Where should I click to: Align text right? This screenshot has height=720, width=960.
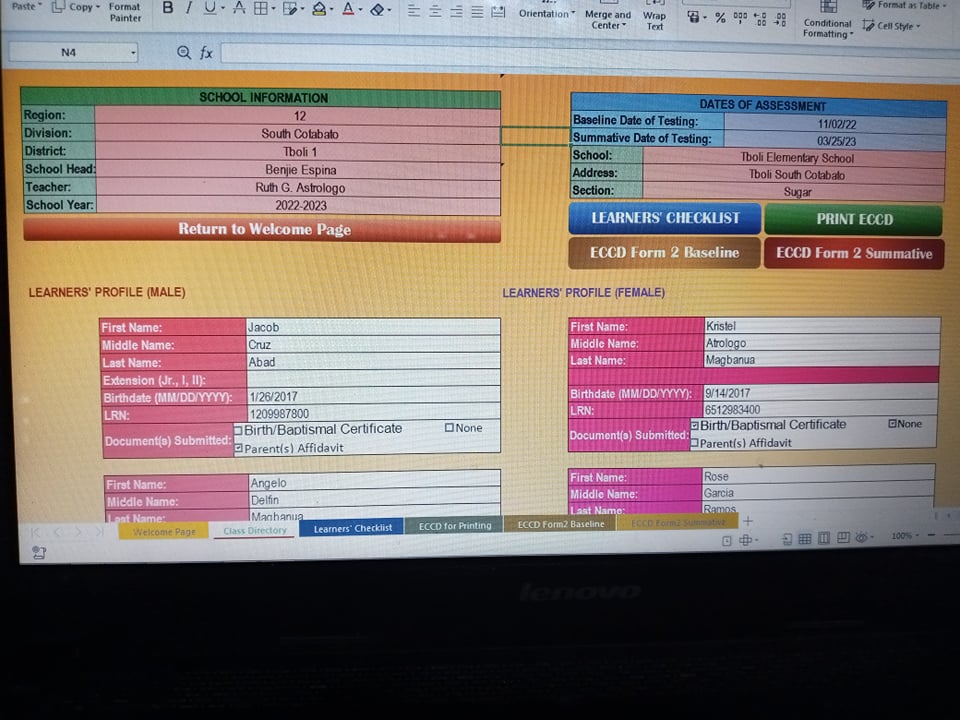pyautogui.click(x=456, y=12)
